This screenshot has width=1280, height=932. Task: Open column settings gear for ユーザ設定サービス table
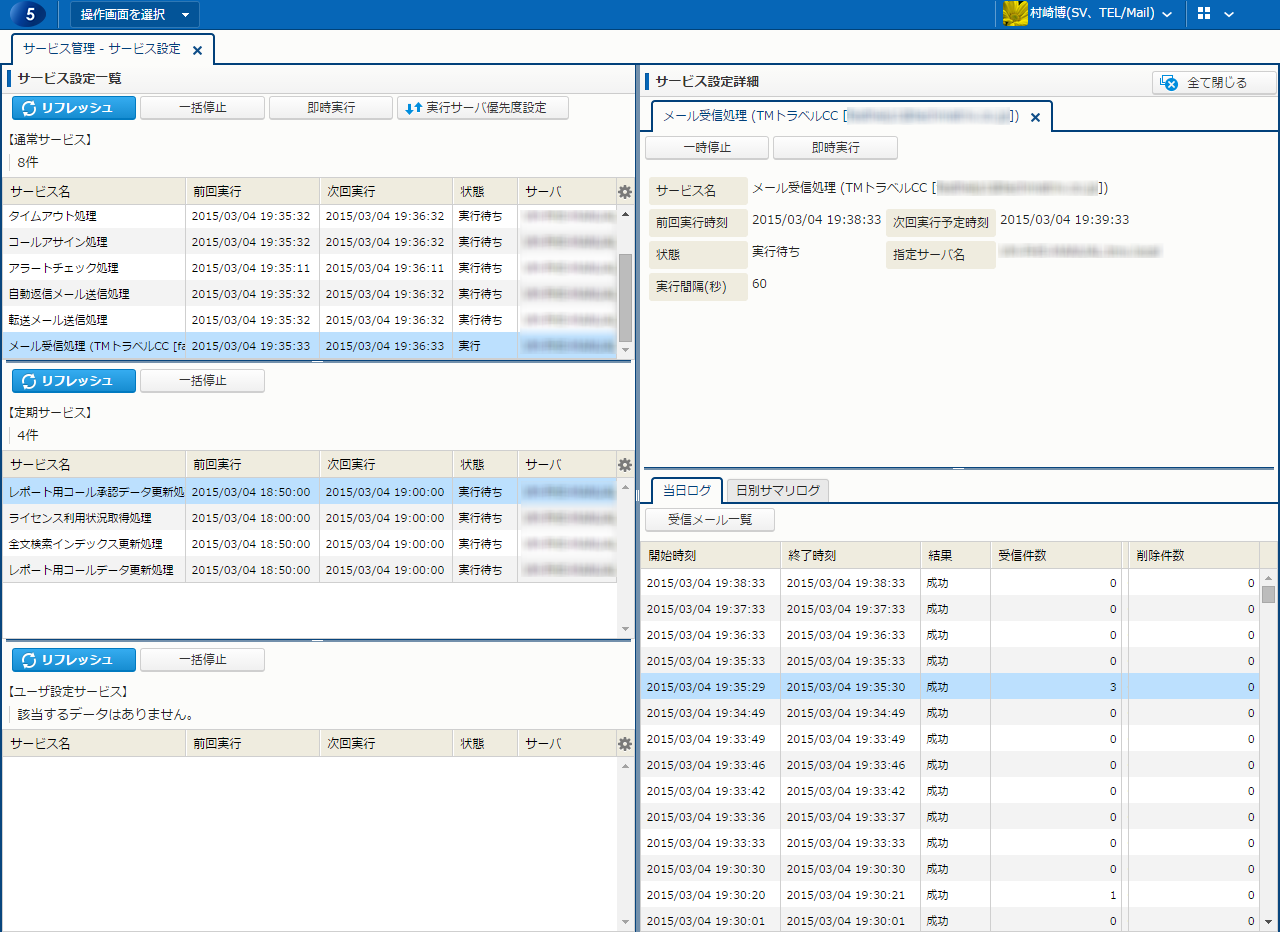pyautogui.click(x=625, y=744)
